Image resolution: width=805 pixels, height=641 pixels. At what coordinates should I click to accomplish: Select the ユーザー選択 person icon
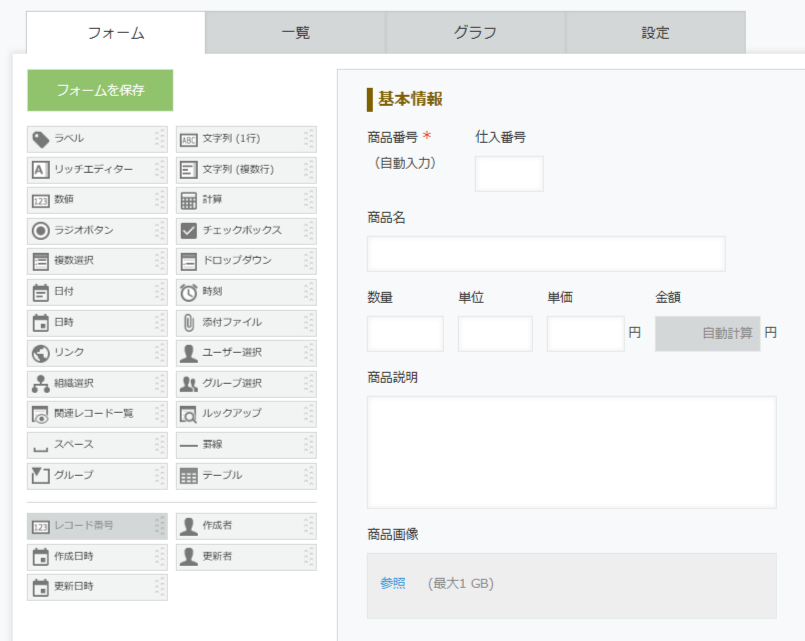tap(188, 353)
